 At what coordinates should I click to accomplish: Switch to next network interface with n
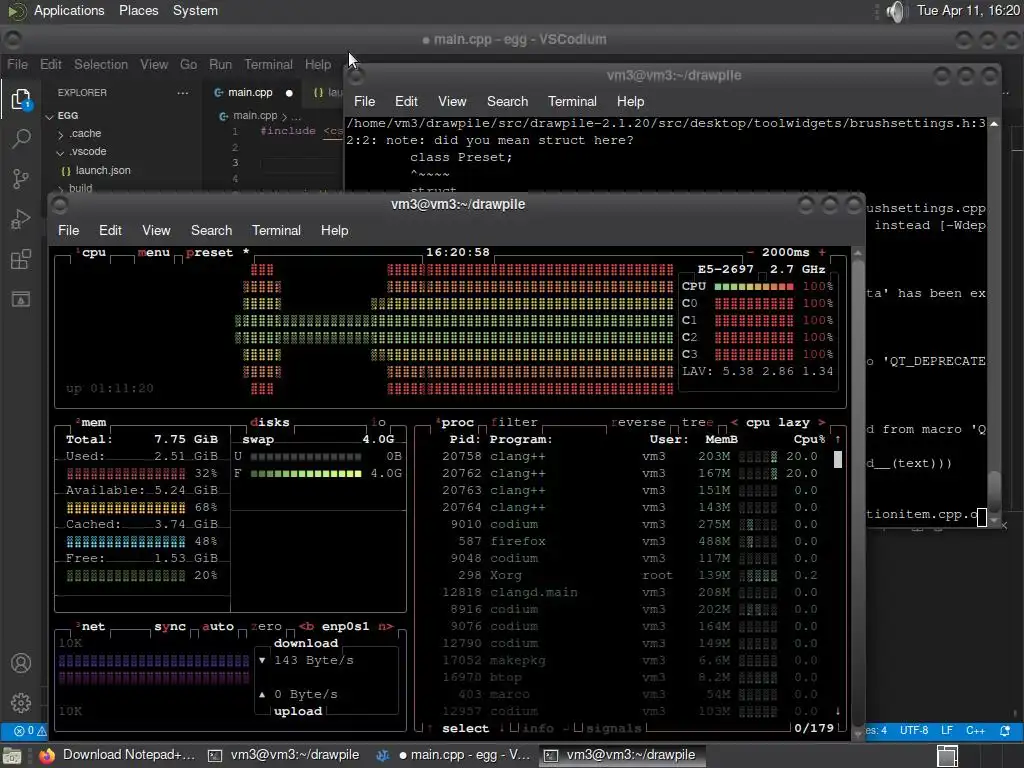click(x=386, y=627)
